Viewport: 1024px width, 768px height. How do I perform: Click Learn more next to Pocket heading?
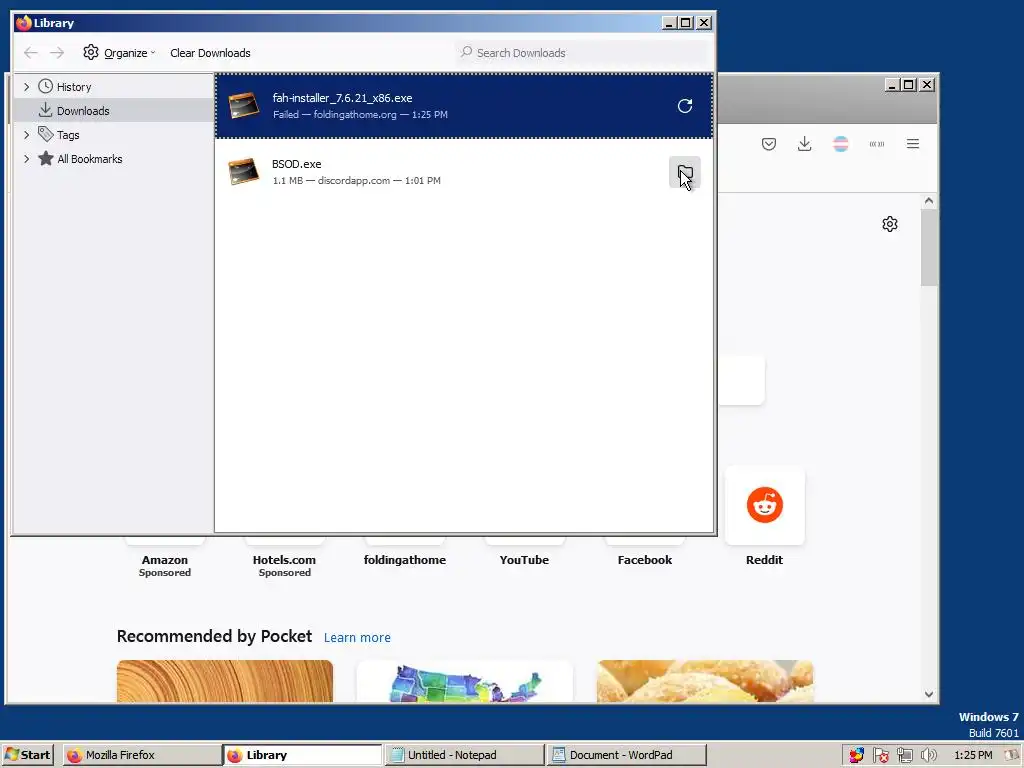tap(357, 637)
